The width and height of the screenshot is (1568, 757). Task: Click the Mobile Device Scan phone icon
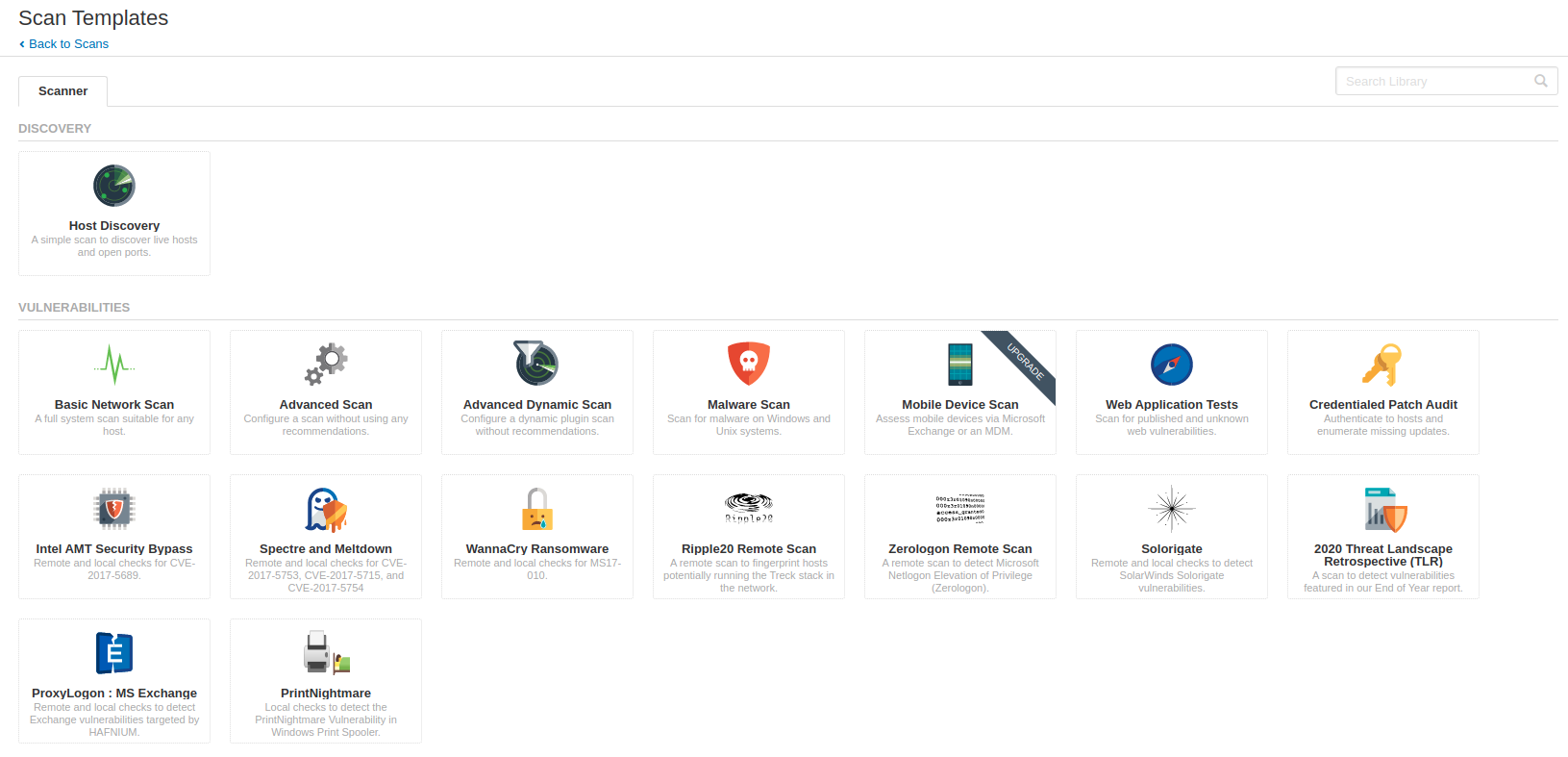click(x=960, y=365)
